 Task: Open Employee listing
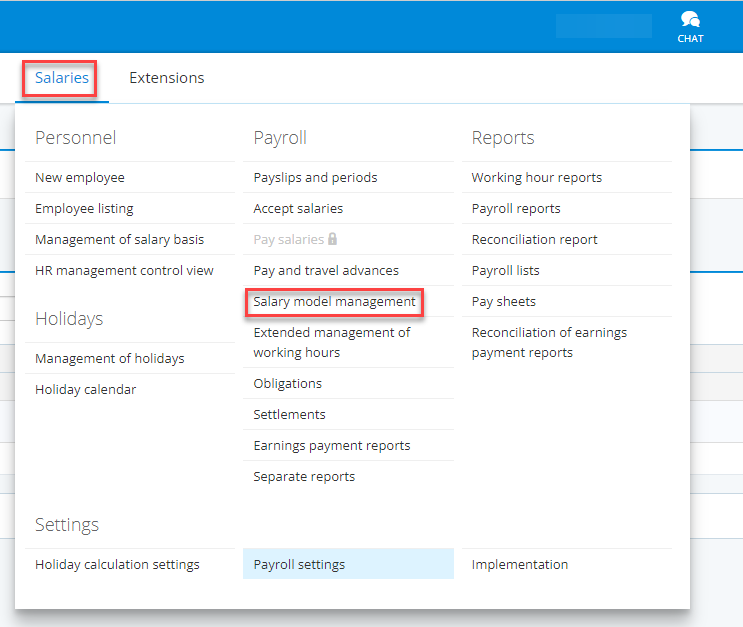coord(84,209)
